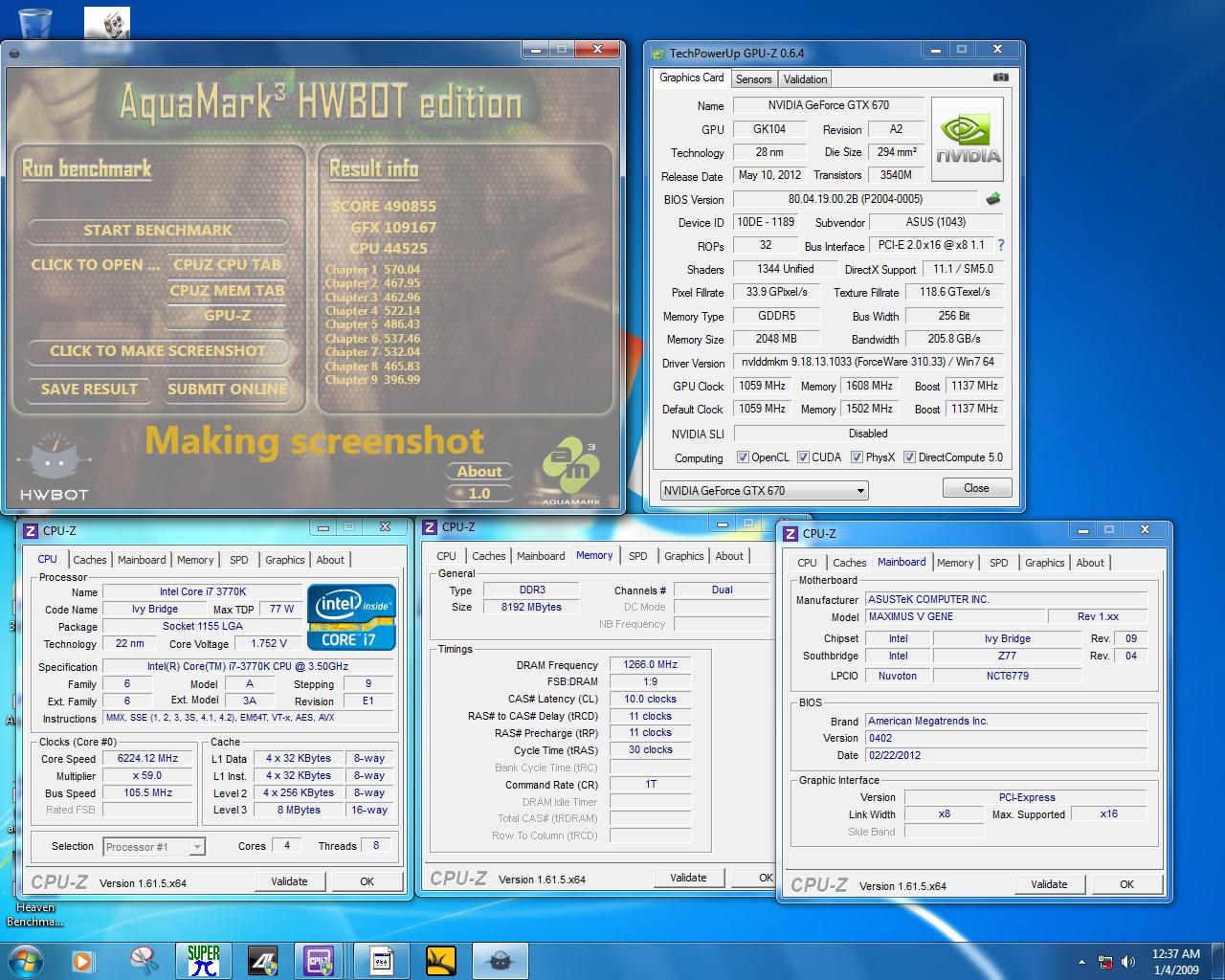Open the Heaven Benchmark desktop shortcut
Viewport: 1225px width, 980px height.
pos(34,914)
